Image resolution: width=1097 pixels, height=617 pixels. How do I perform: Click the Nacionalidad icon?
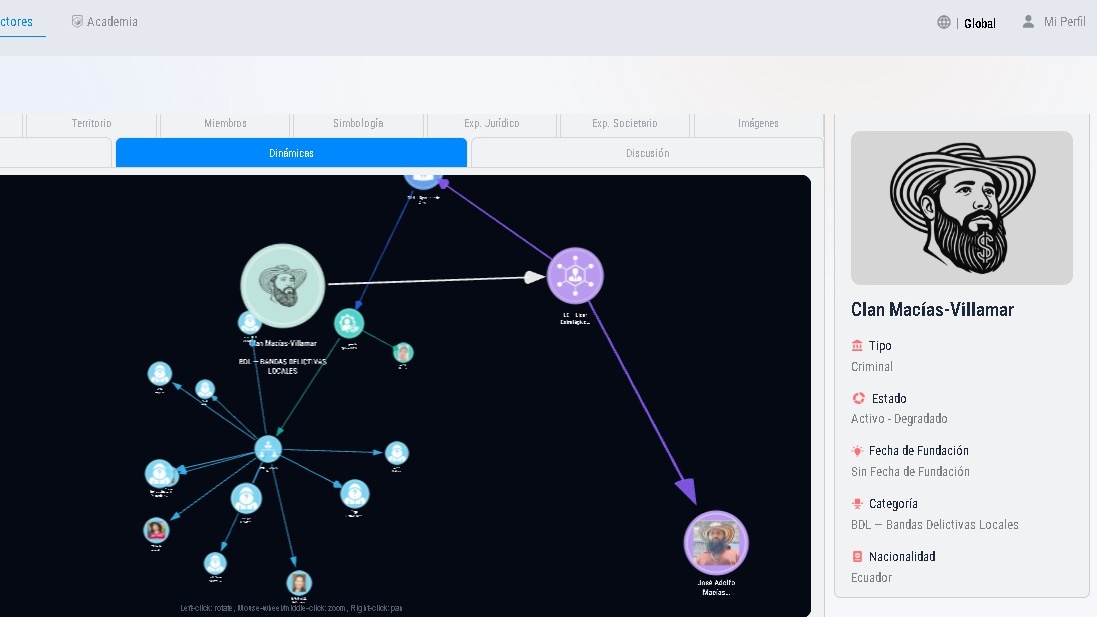pyautogui.click(x=857, y=556)
